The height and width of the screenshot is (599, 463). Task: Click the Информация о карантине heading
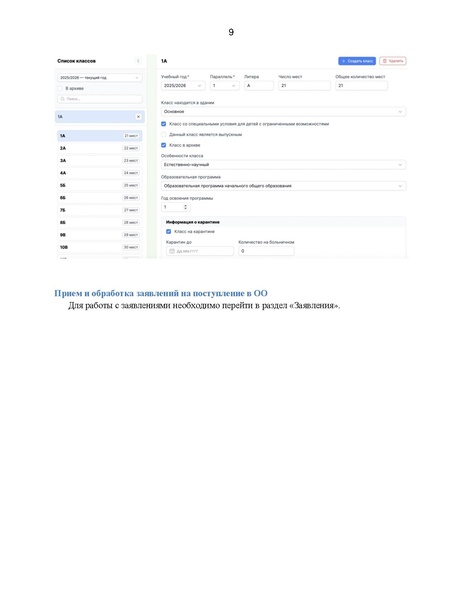pyautogui.click(x=193, y=222)
